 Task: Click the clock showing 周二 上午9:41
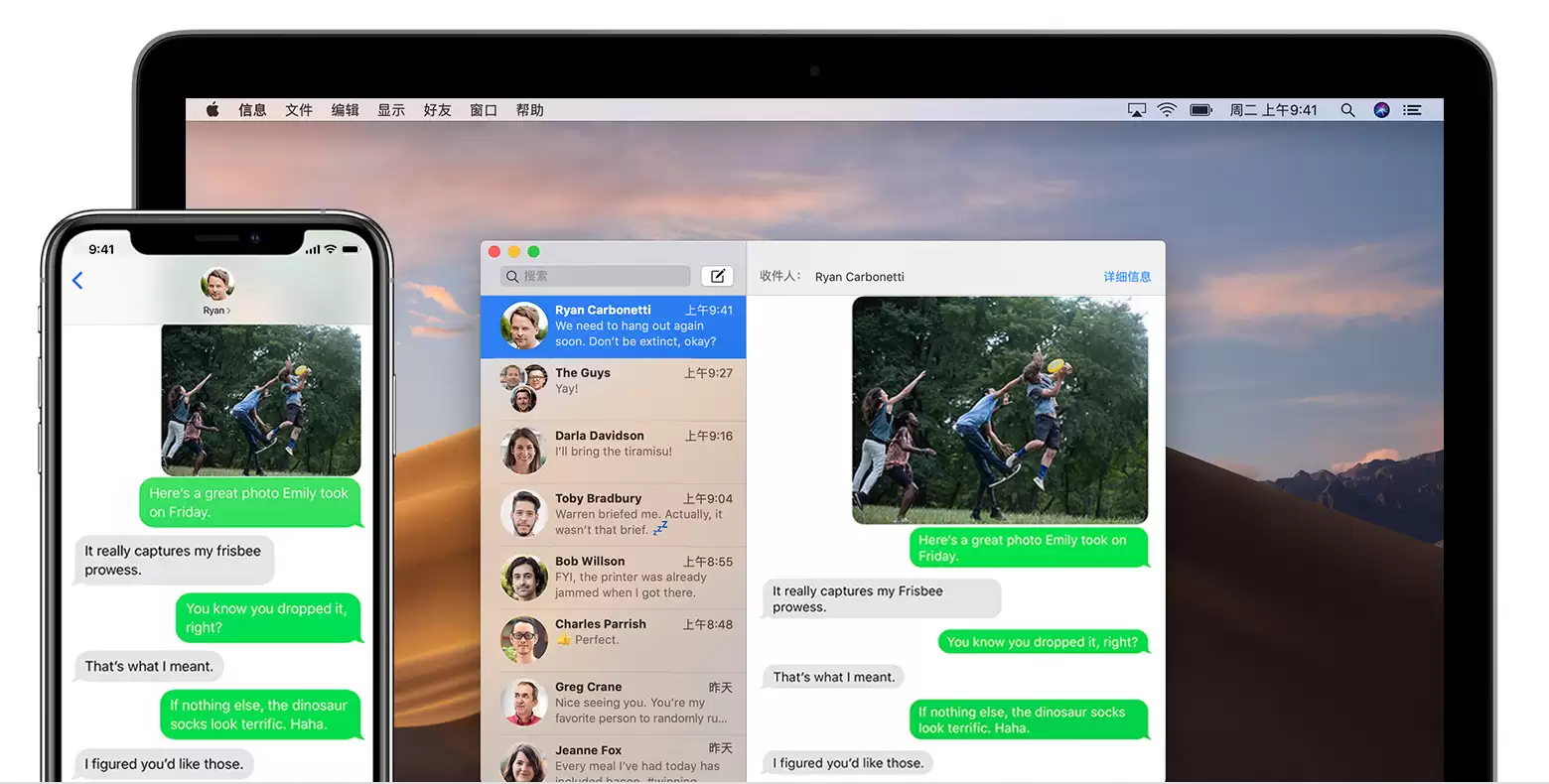(x=1273, y=110)
